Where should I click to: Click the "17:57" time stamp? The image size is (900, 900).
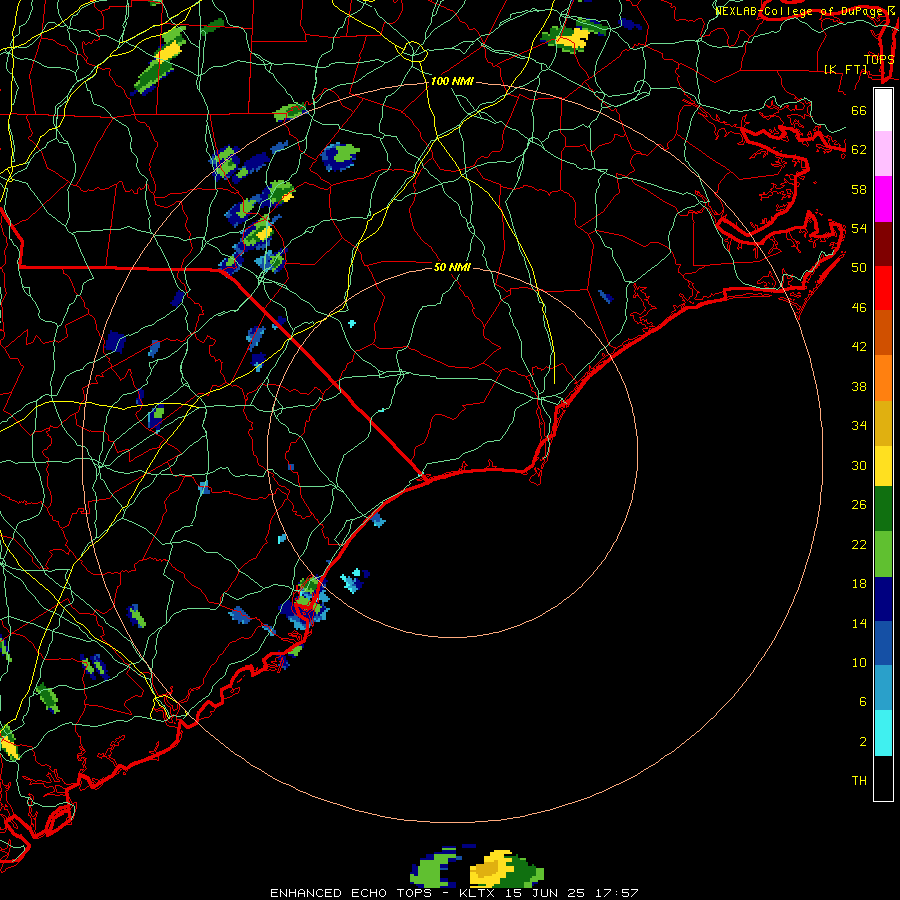tap(617, 893)
